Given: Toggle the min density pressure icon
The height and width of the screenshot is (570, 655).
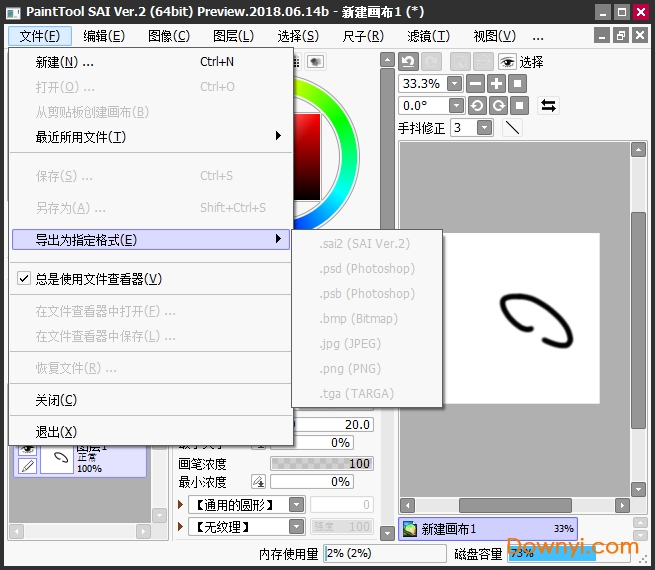Looking at the screenshot, I should point(258,482).
